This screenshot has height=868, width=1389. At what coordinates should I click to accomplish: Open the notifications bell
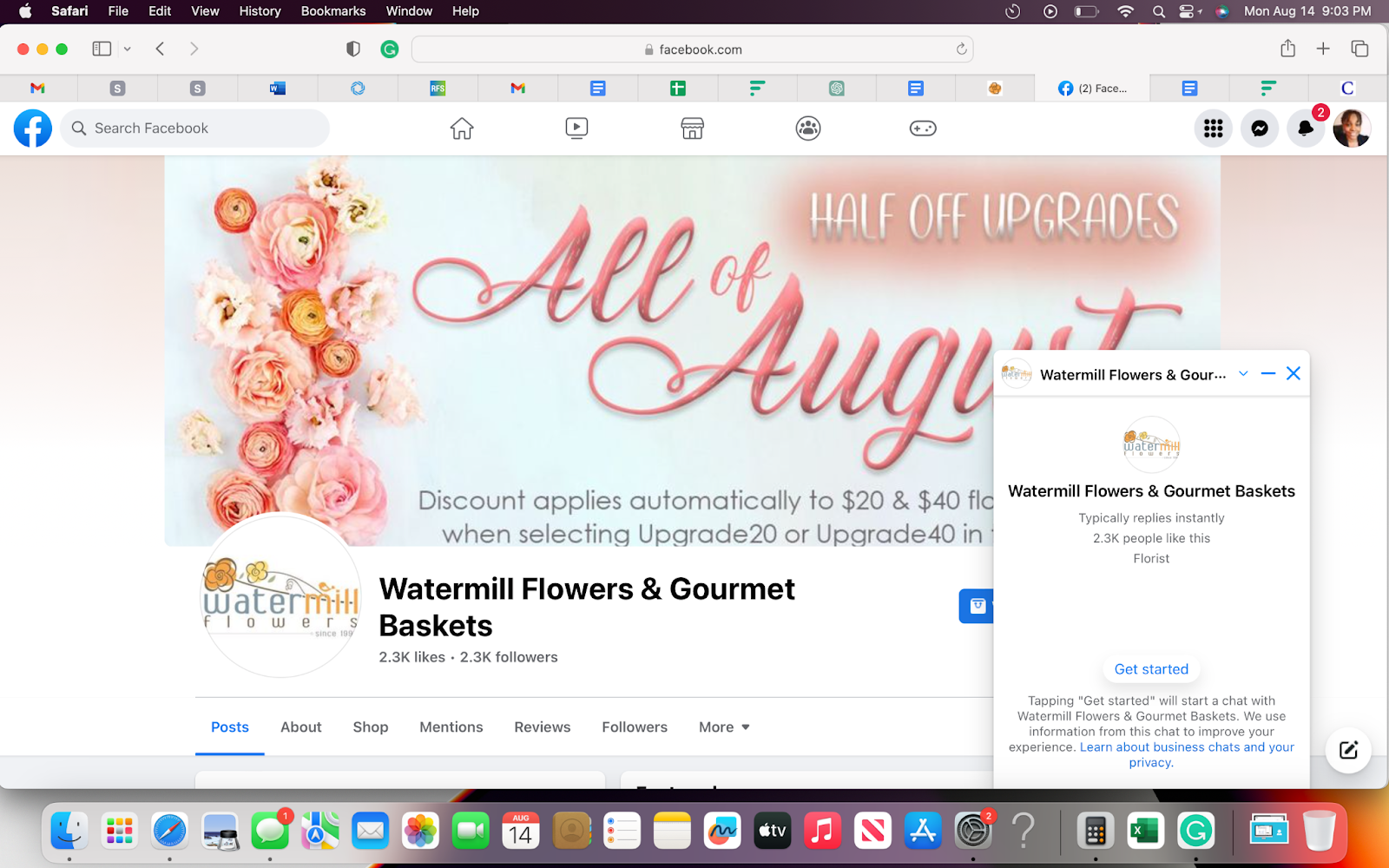(x=1306, y=128)
